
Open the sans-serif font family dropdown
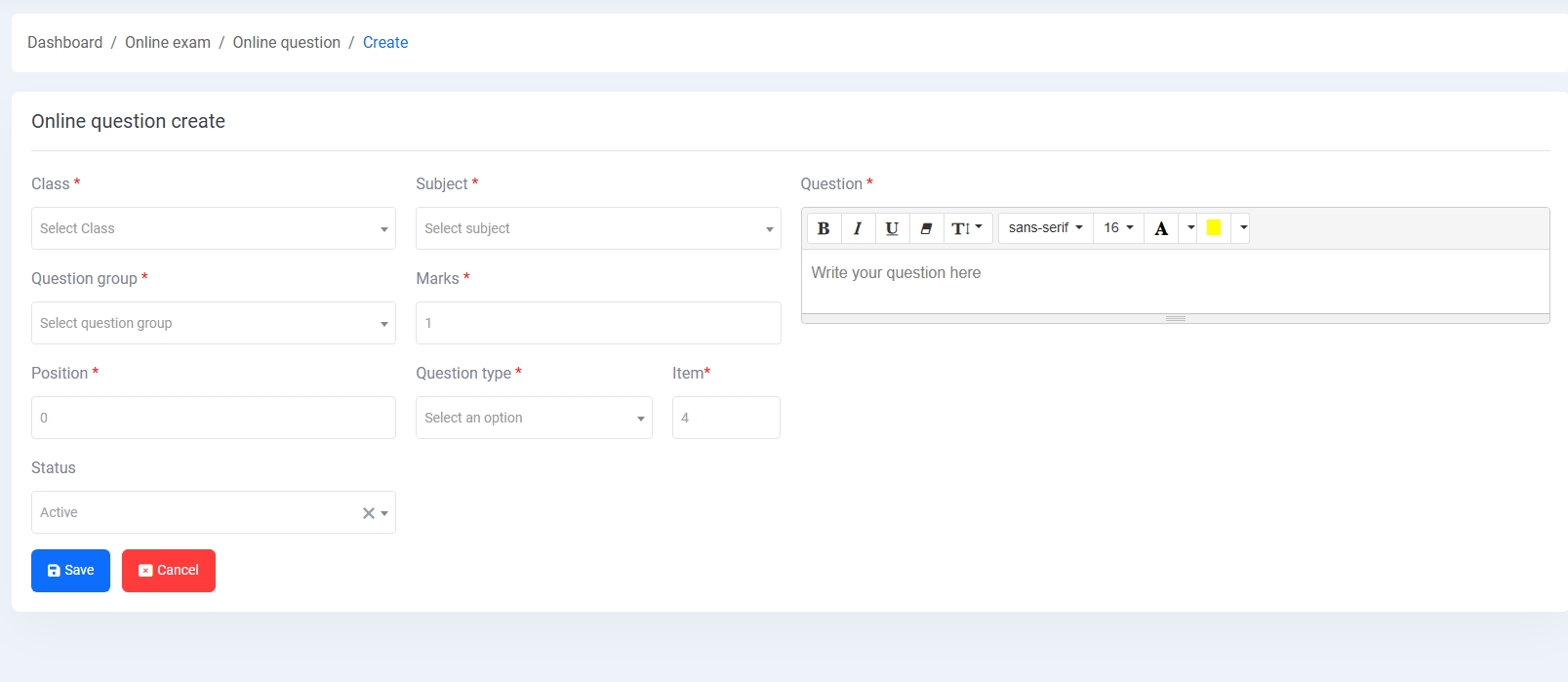click(1045, 228)
